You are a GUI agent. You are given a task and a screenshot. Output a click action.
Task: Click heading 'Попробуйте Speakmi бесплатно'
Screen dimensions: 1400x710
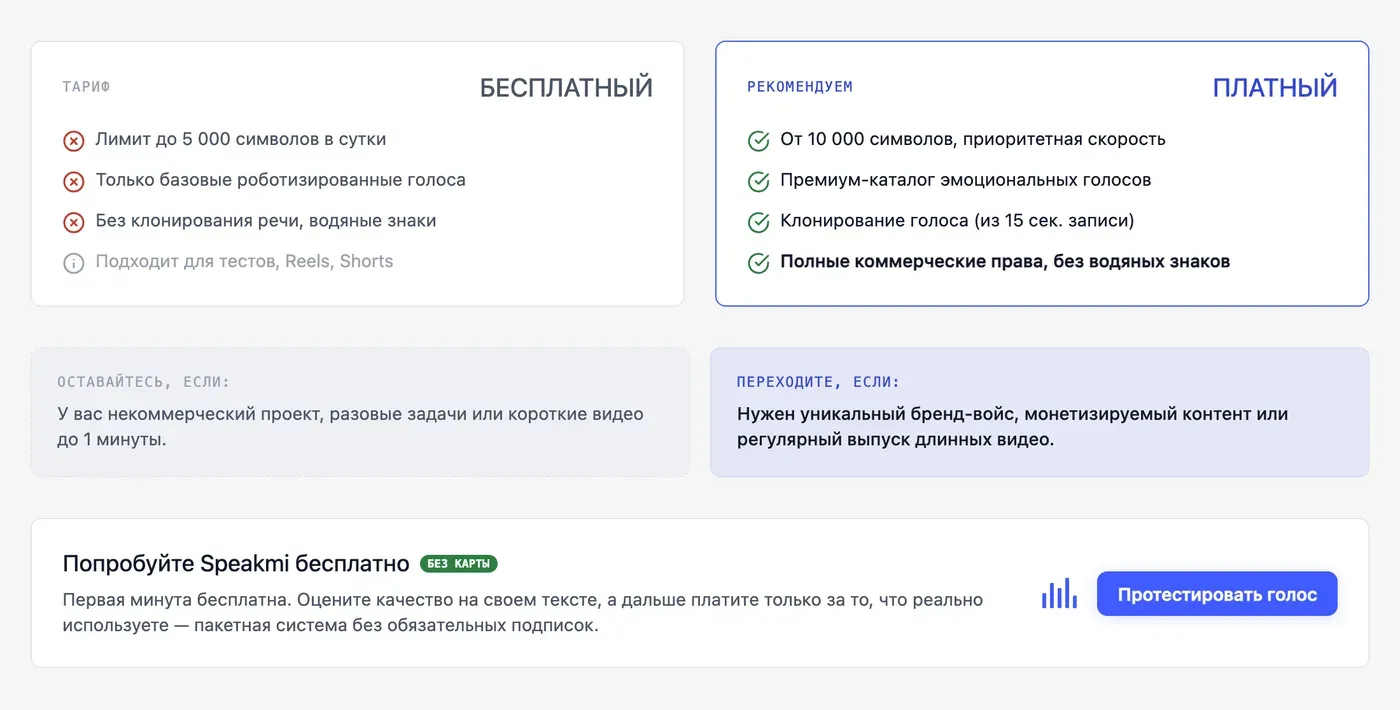[x=236, y=564]
